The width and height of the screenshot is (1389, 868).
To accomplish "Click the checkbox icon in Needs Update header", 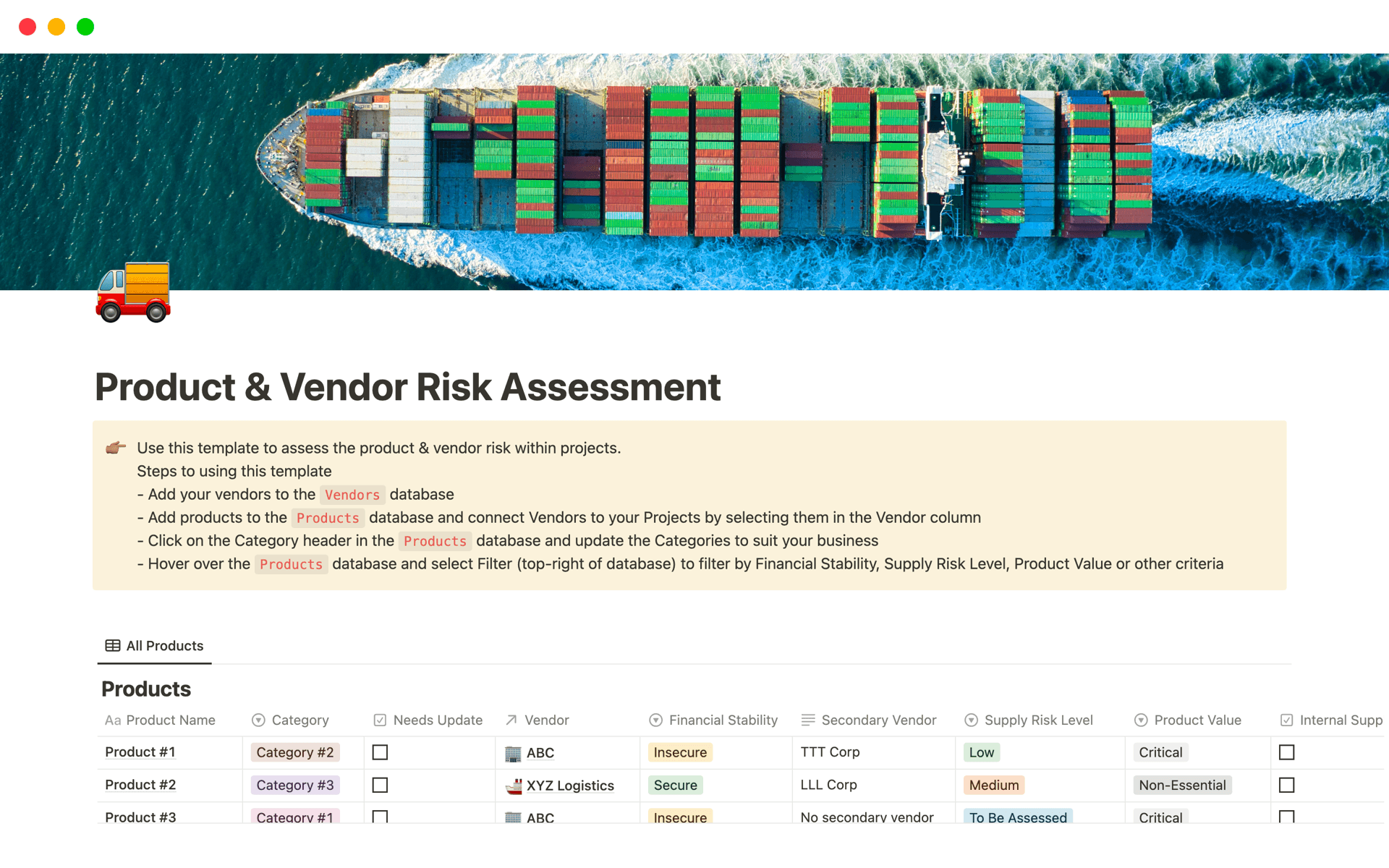I will (x=379, y=720).
